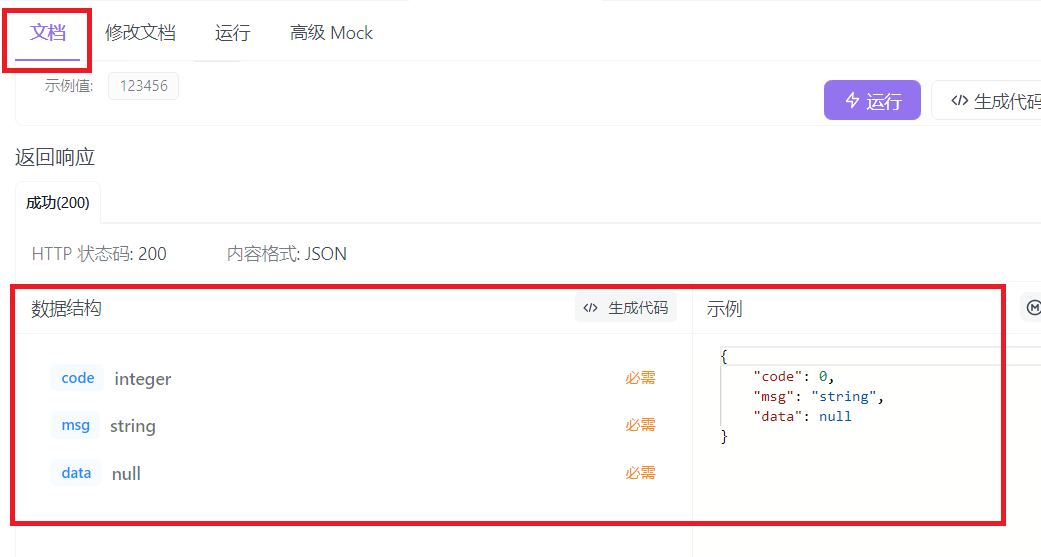Click the code brackets icon beside 生成代码 at top right
The width and height of the screenshot is (1041, 557).
pos(959,100)
